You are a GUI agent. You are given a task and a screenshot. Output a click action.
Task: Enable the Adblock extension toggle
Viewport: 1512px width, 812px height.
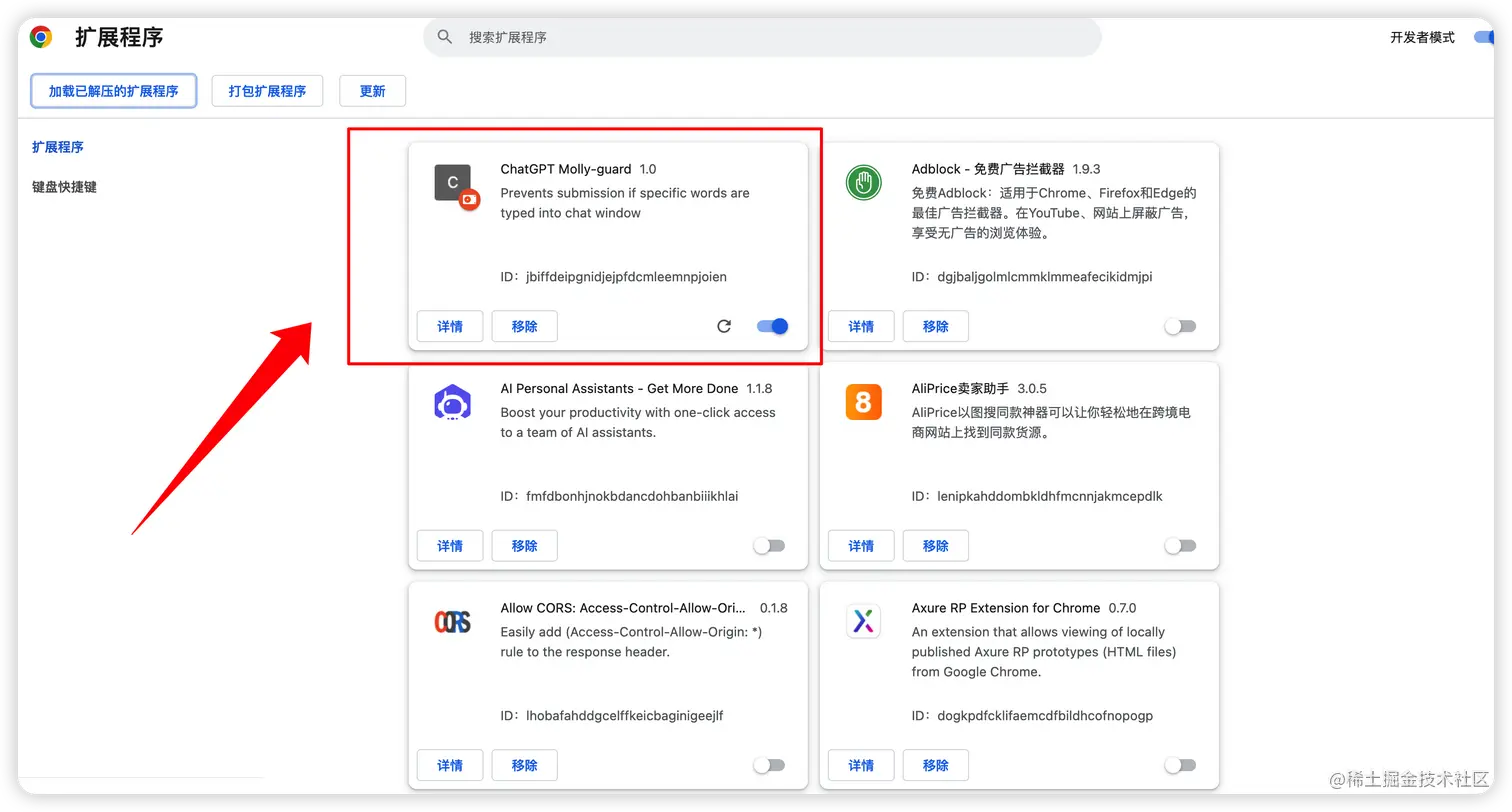point(1180,326)
